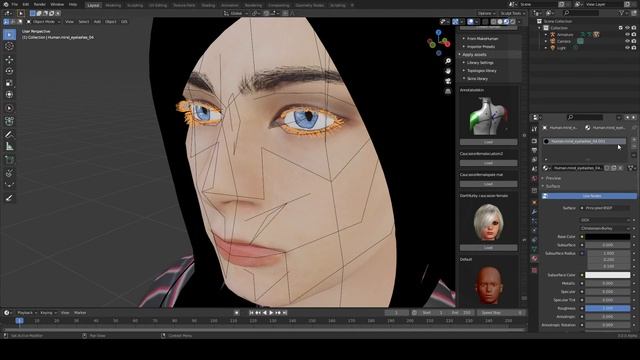
Task: Open the Material properties tab icon
Action: coord(534,259)
